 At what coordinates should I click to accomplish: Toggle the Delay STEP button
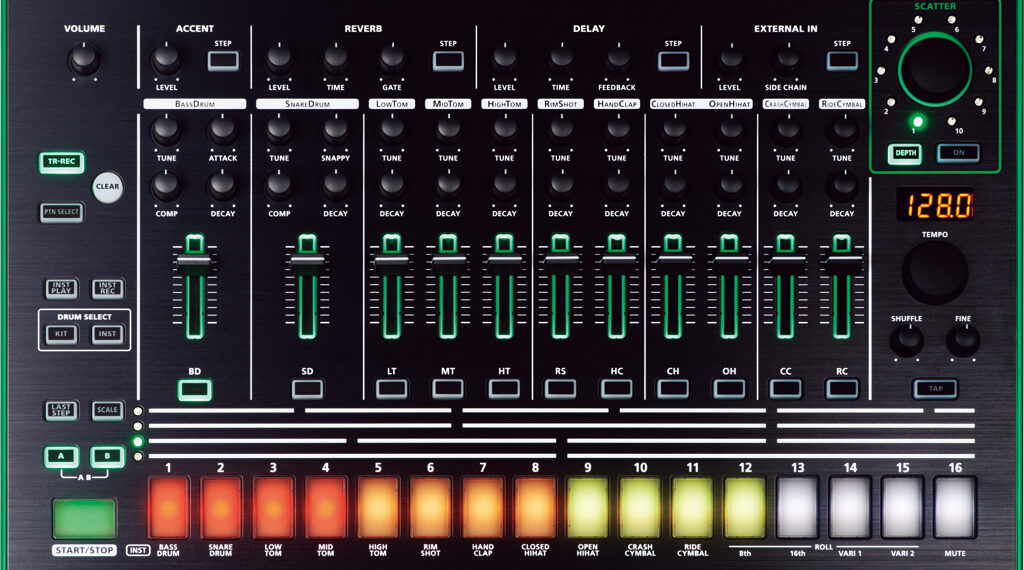tap(673, 61)
